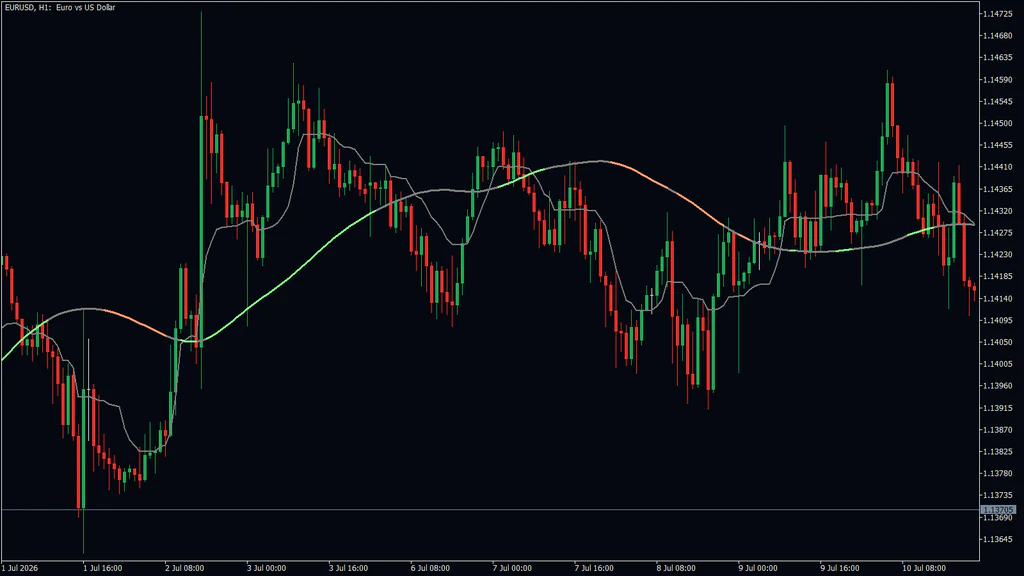Image resolution: width=1024 pixels, height=576 pixels.
Task: Click price label 1.13645 on axis
Action: coord(998,539)
